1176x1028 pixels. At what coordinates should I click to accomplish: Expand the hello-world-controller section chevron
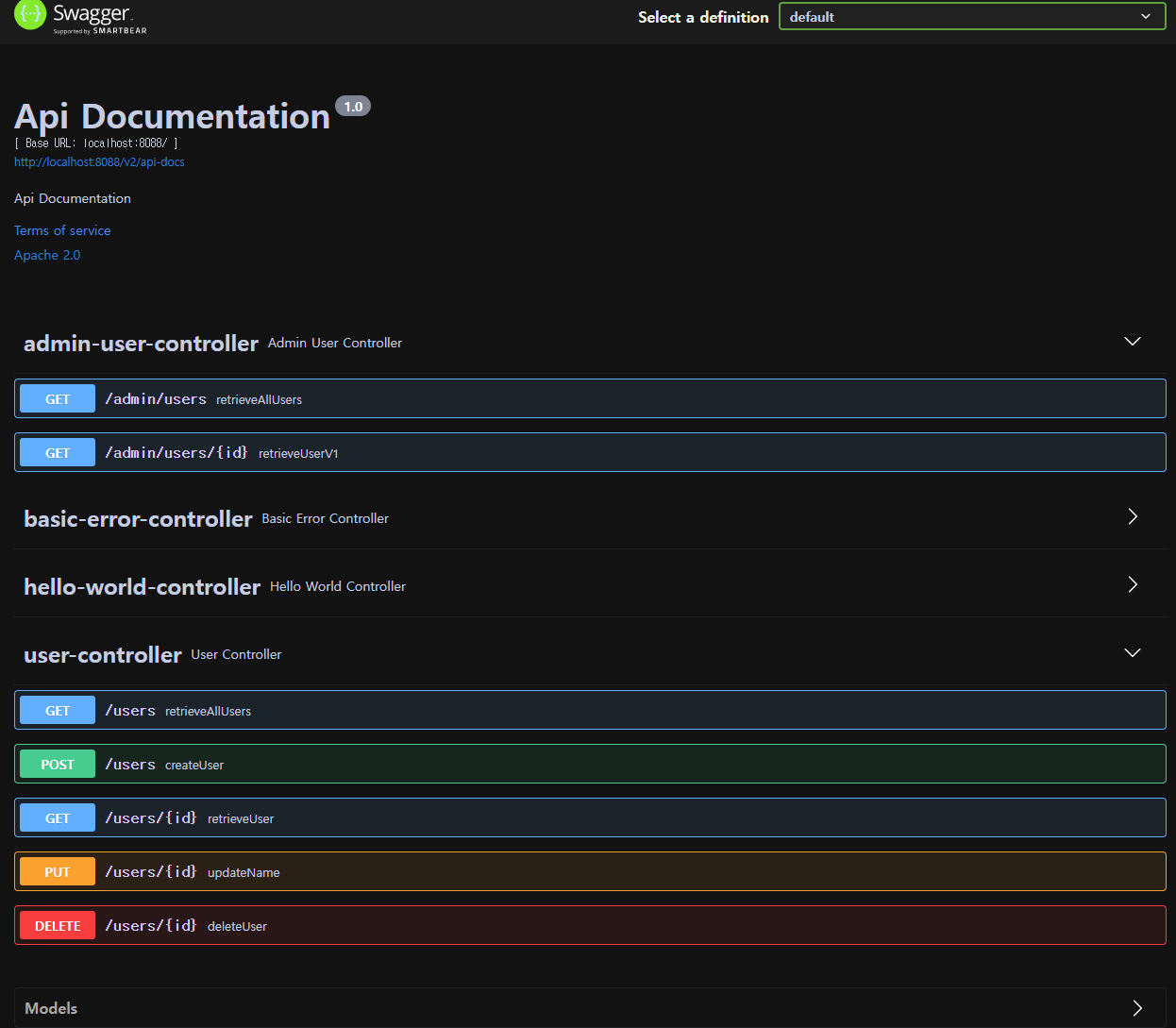pos(1133,584)
